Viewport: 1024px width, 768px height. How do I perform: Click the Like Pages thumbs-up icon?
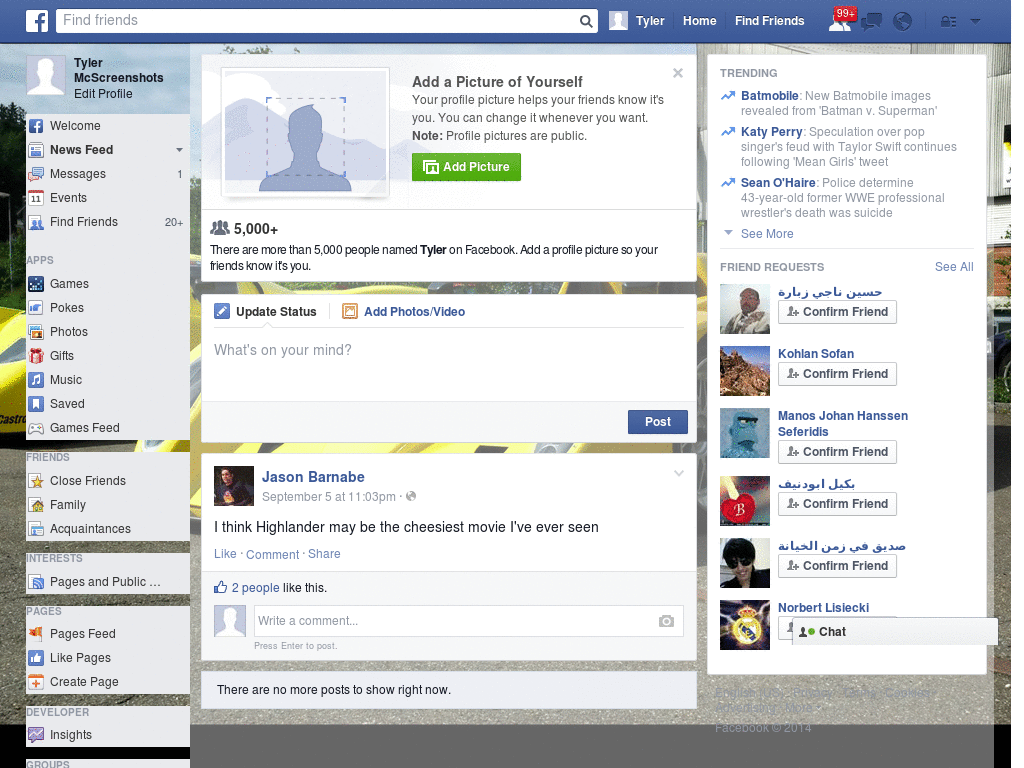click(36, 658)
